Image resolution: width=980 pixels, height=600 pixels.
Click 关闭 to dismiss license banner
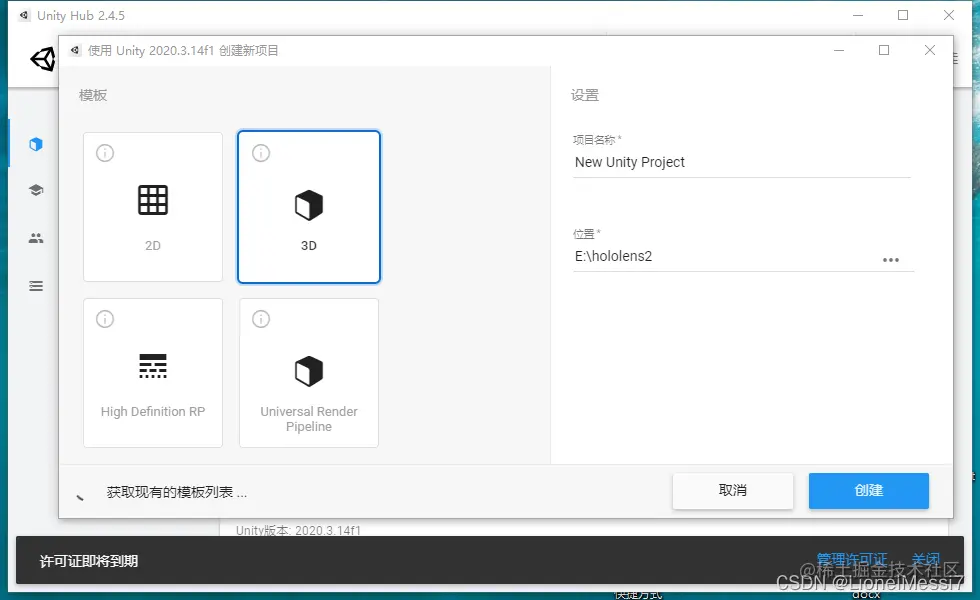[x=926, y=559]
